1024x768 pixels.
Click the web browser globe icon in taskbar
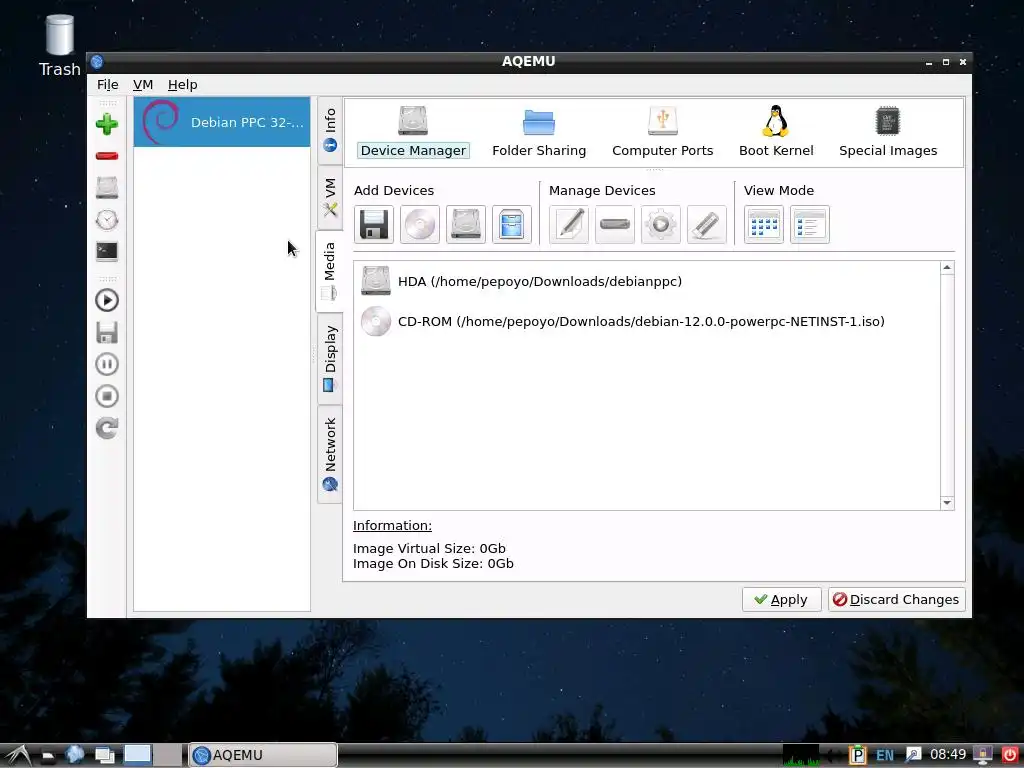75,754
